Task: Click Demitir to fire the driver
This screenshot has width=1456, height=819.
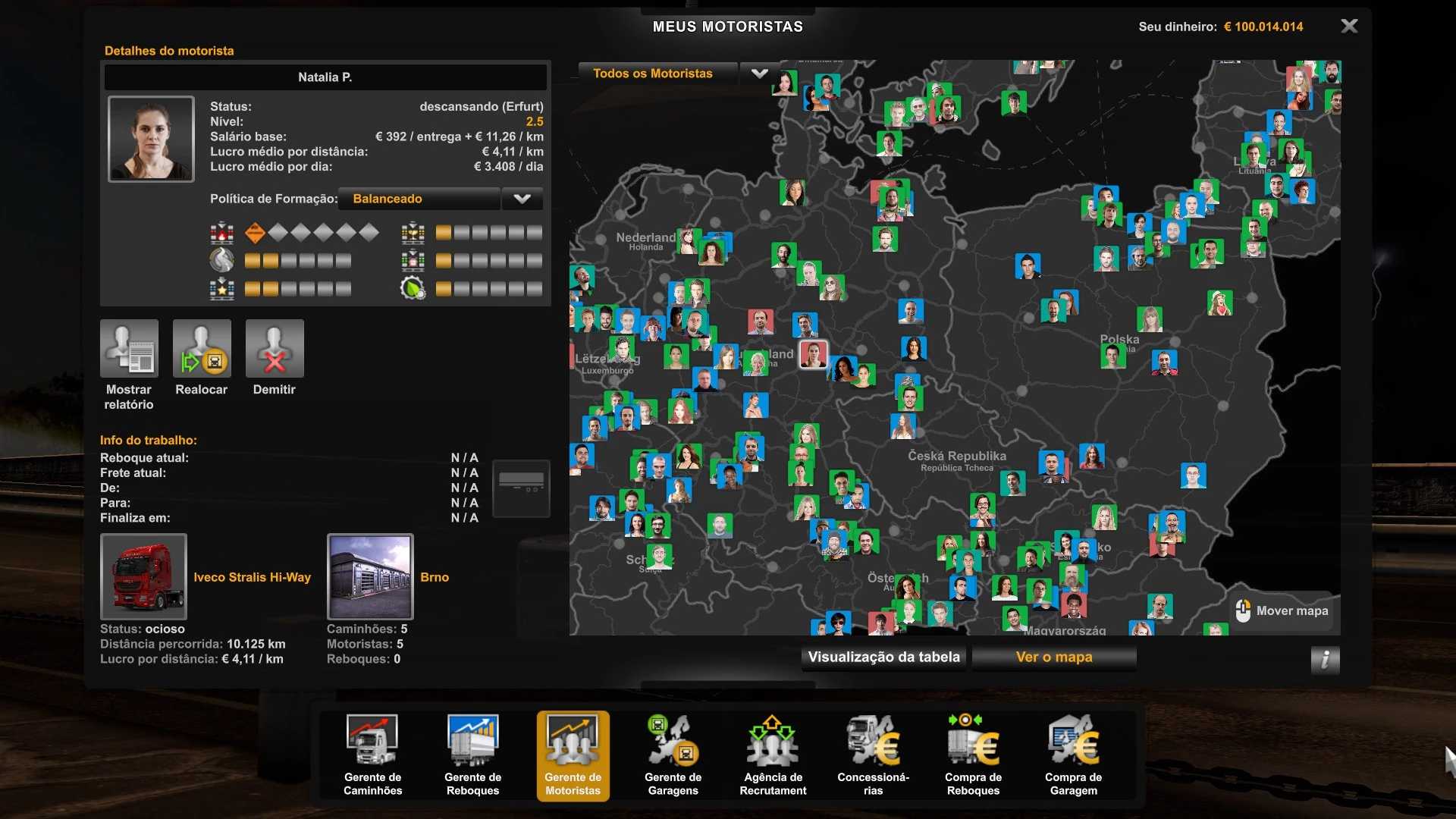Action: click(275, 348)
